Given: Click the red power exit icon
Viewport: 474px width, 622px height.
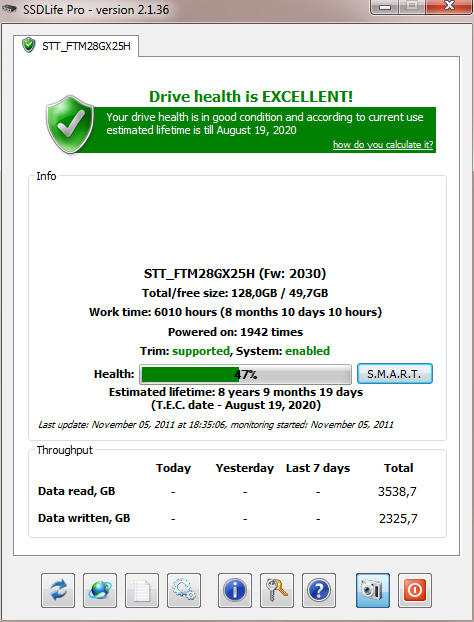Looking at the screenshot, I should [415, 590].
